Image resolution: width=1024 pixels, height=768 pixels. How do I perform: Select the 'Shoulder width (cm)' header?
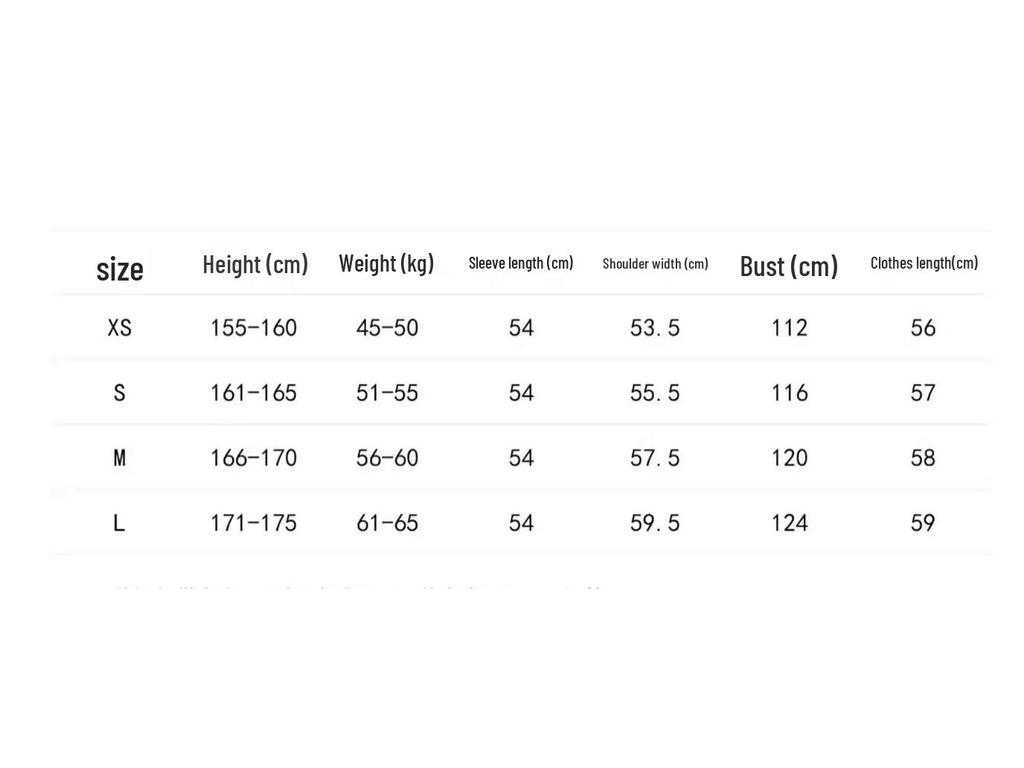click(x=655, y=264)
